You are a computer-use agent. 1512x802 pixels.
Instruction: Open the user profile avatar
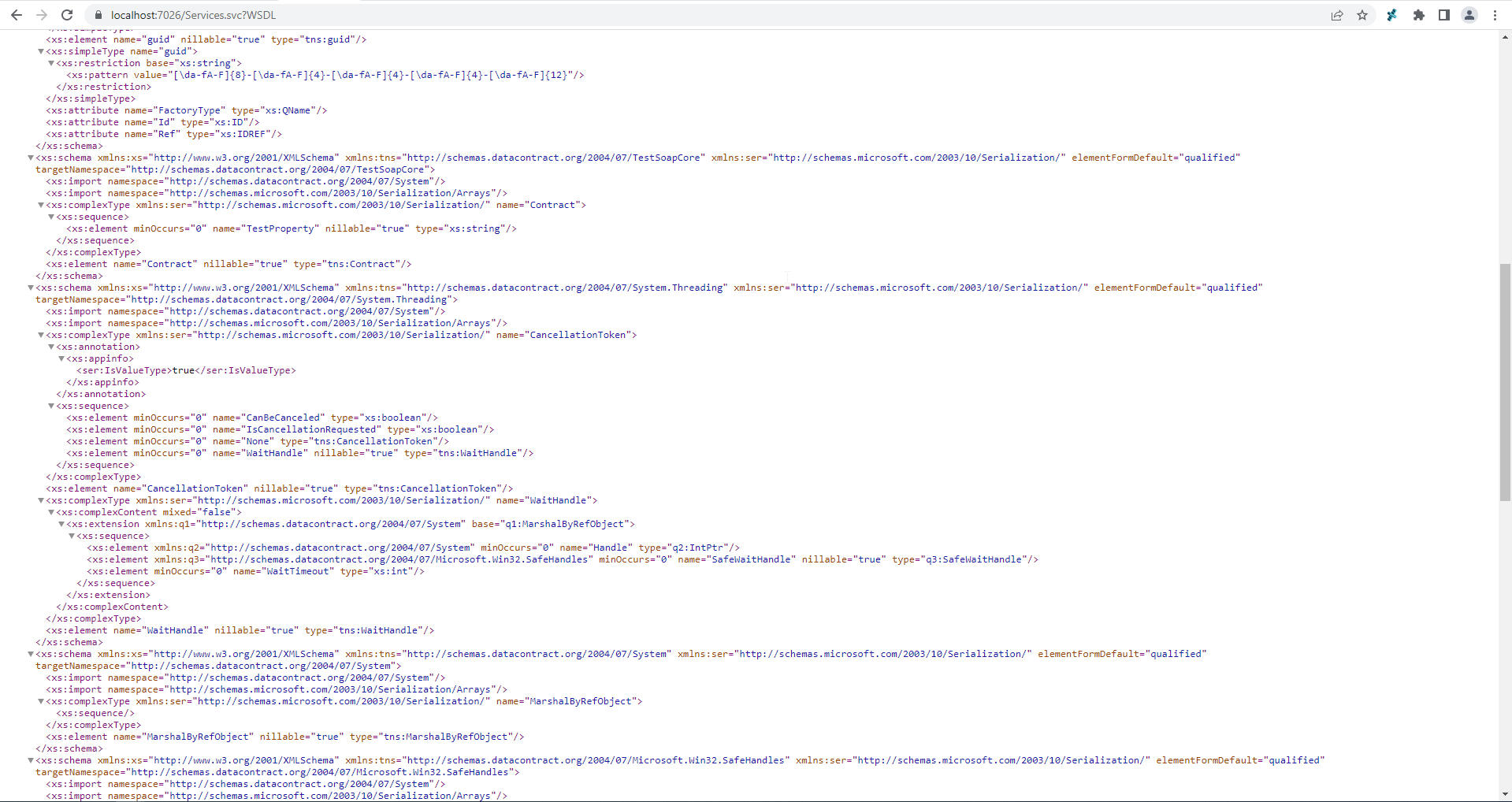(x=1469, y=15)
